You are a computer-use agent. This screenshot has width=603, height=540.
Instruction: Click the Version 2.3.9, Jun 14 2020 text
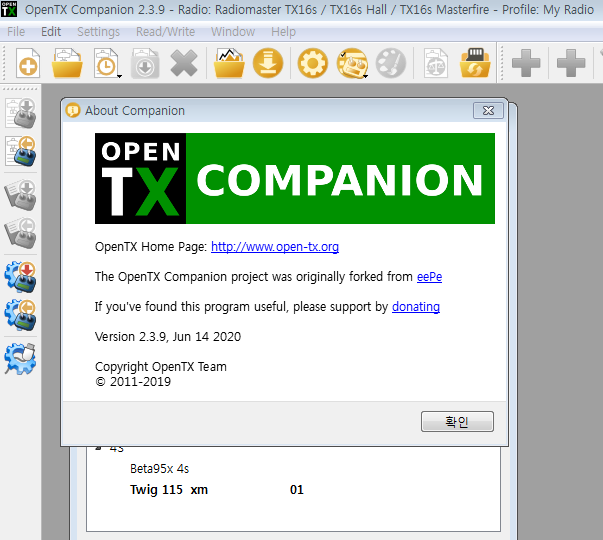[168, 337]
